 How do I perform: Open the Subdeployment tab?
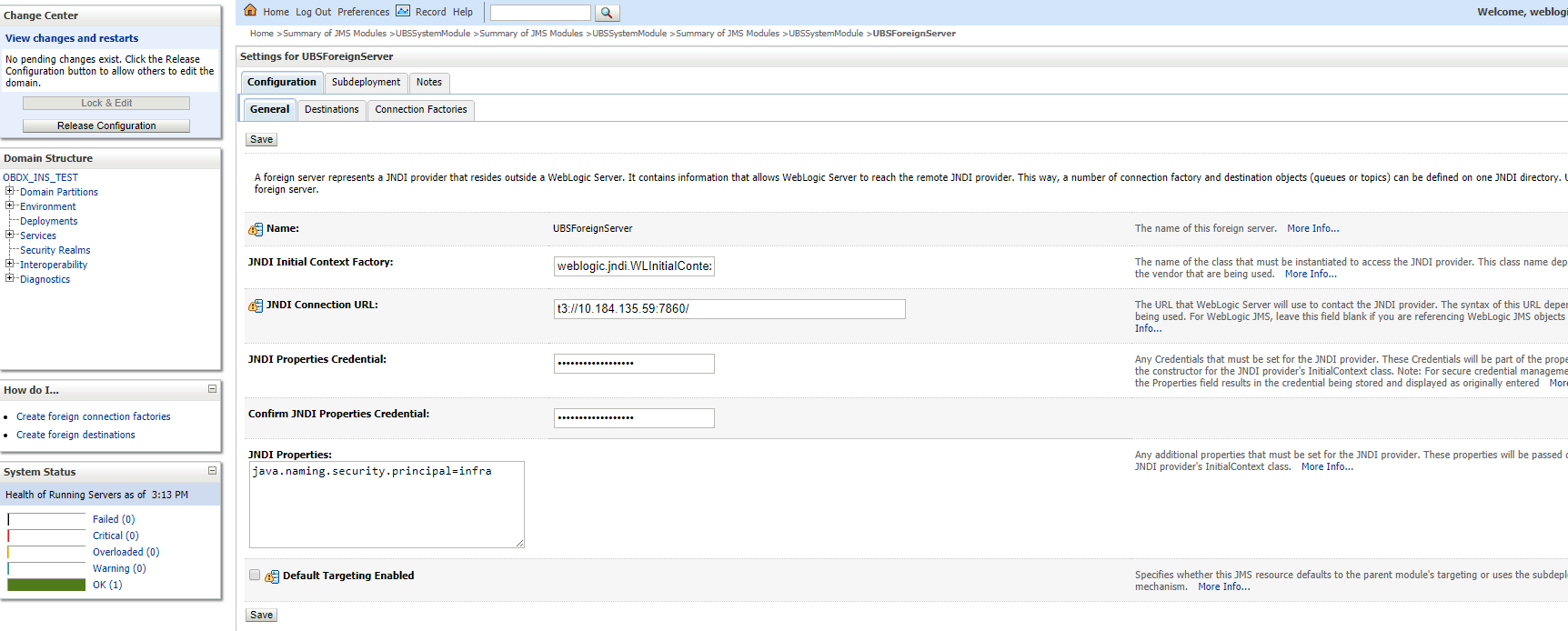pyautogui.click(x=366, y=82)
